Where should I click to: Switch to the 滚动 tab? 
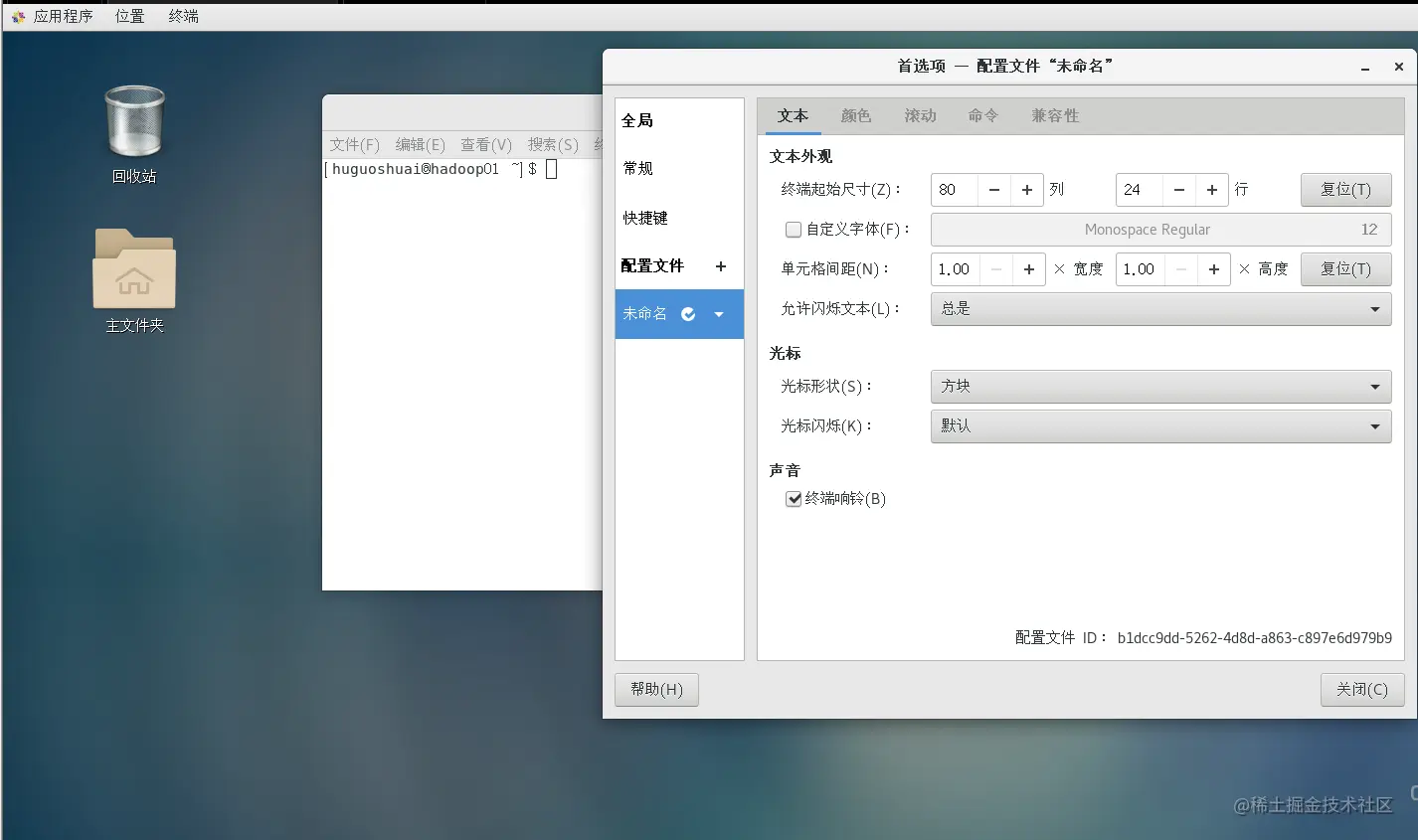(920, 116)
